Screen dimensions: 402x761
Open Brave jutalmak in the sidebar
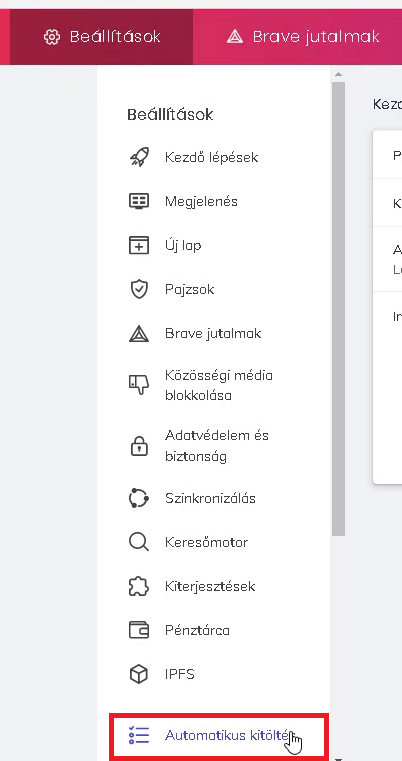coord(213,333)
